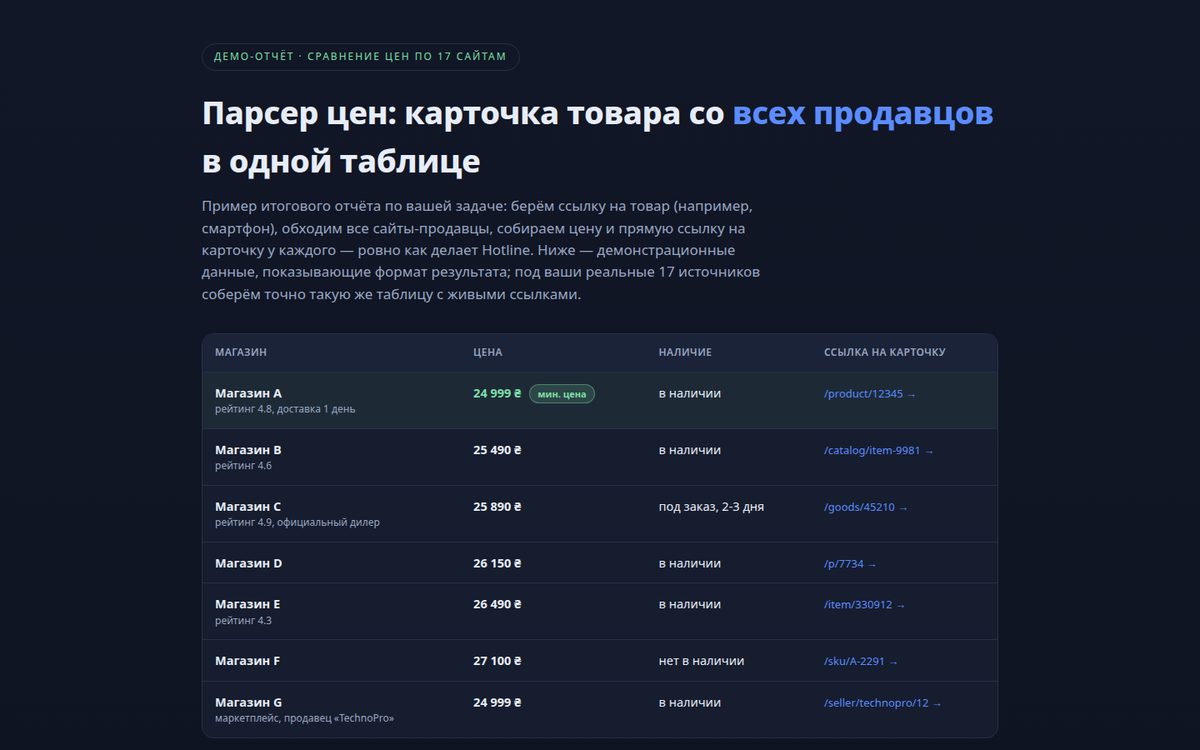Open the /product/12345 link
1200x750 pixels.
click(869, 394)
